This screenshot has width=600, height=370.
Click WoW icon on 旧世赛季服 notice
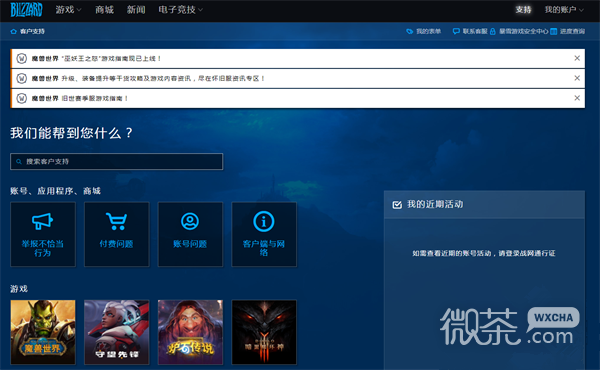click(21, 98)
